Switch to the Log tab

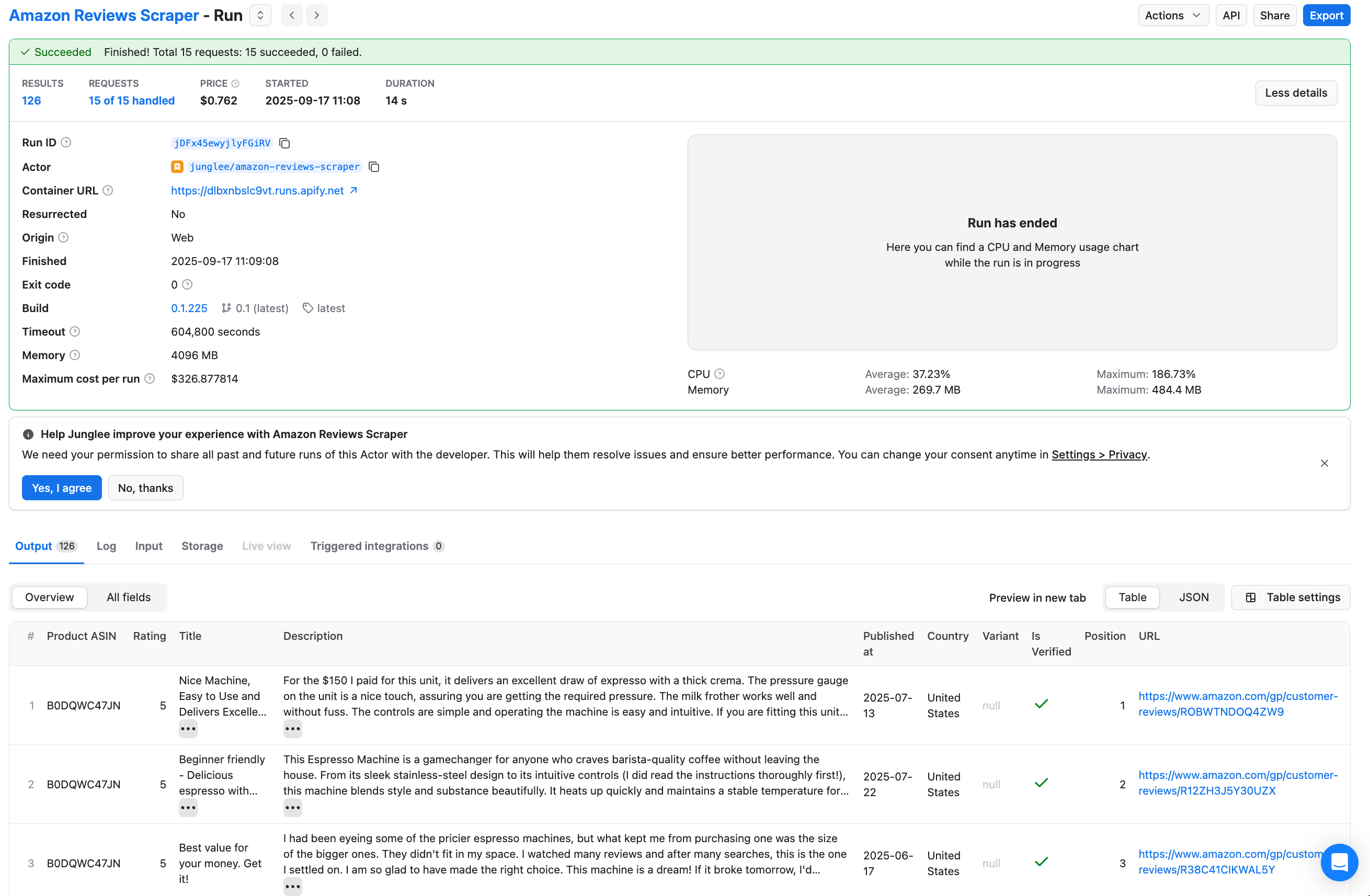[106, 546]
